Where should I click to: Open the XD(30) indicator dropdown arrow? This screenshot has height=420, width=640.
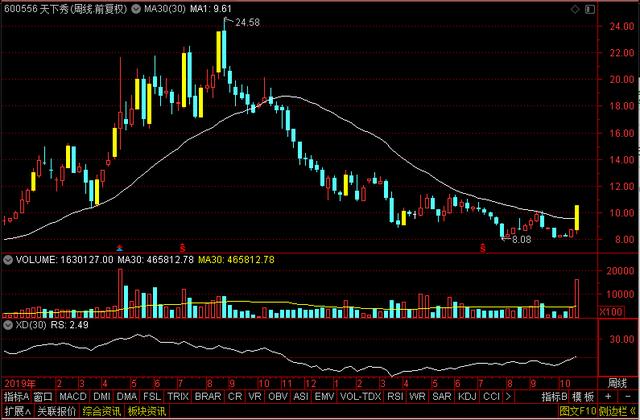click(x=8, y=325)
